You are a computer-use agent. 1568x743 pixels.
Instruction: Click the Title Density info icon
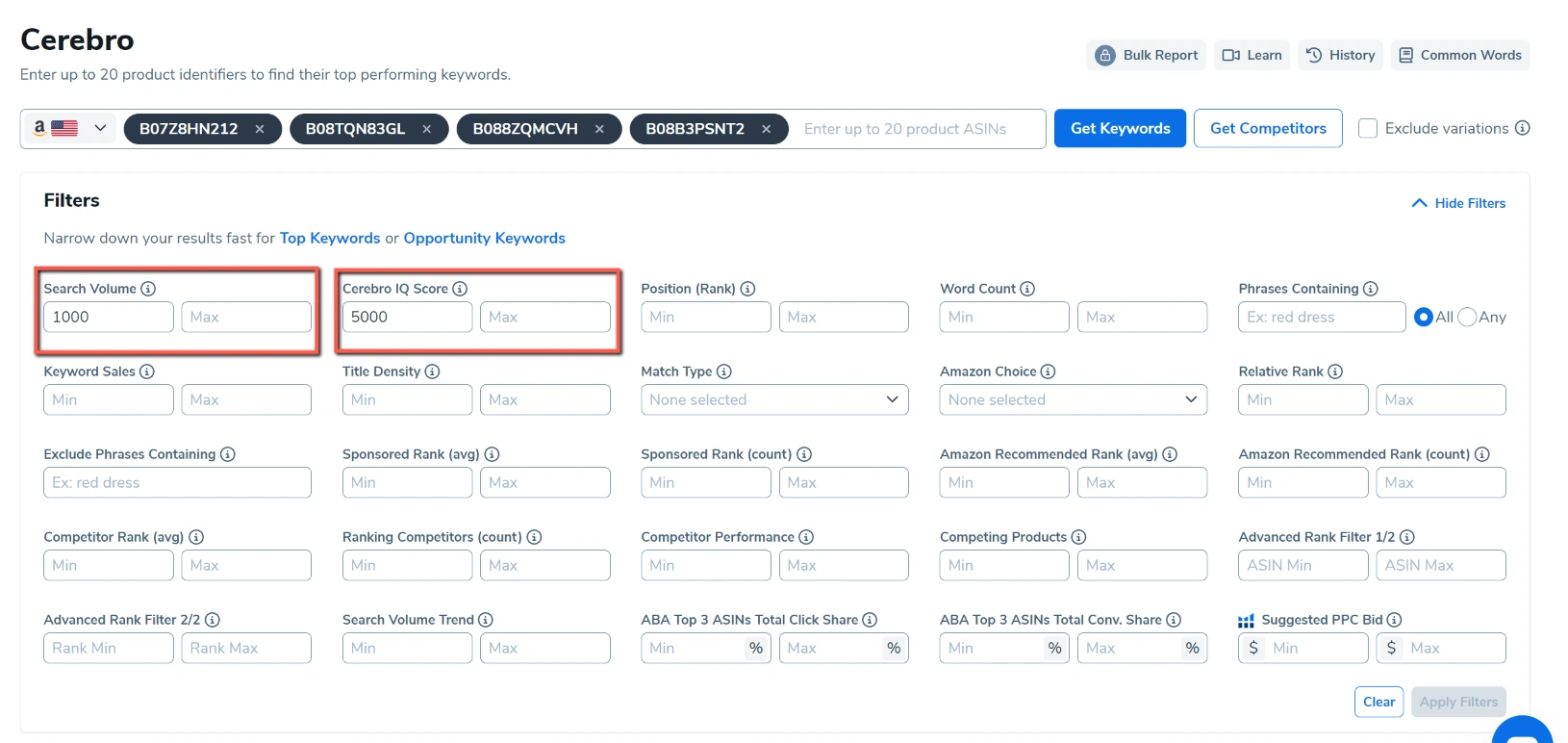pyautogui.click(x=432, y=371)
